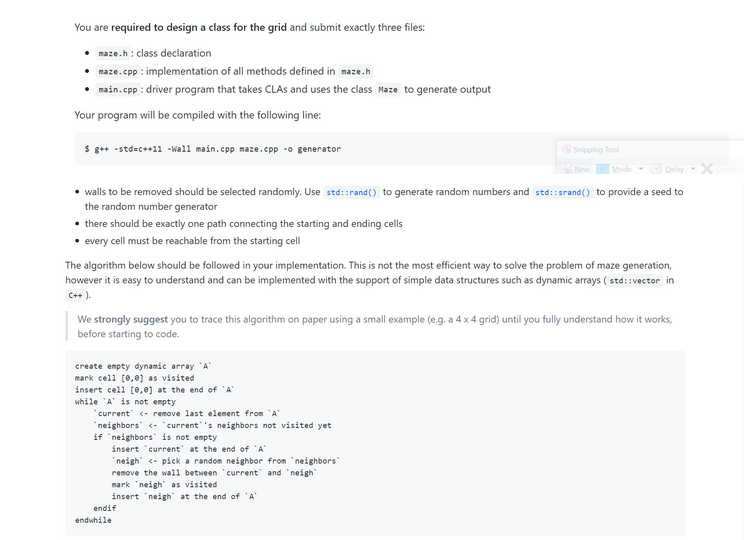Click the New label in Snipping Tool toolbar

coord(582,169)
